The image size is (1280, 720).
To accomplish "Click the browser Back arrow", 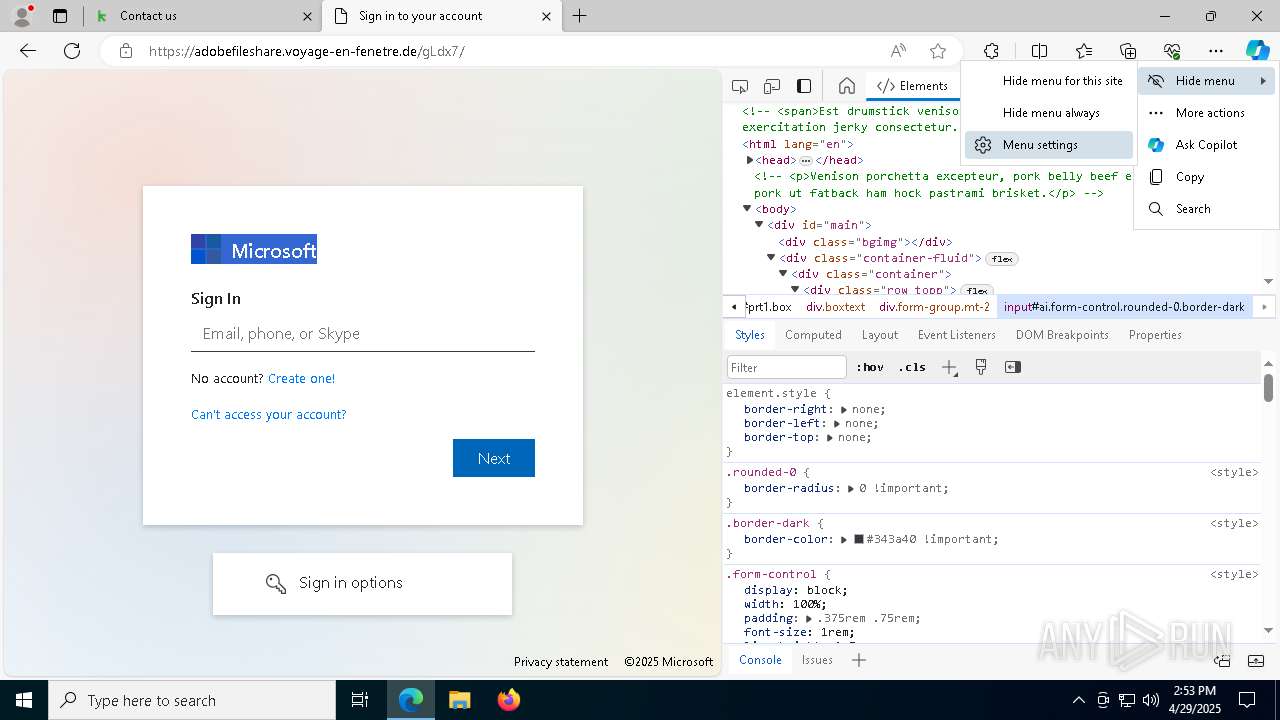I will pos(28,51).
